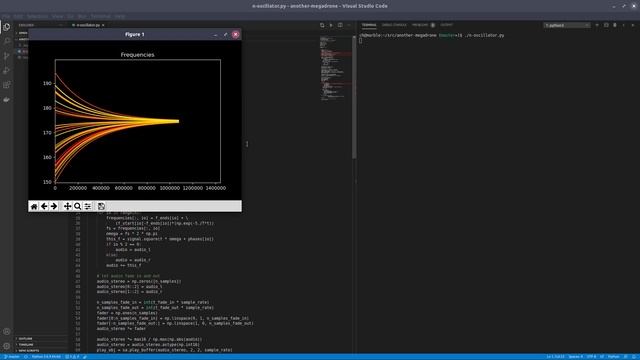Image resolution: width=640 pixels, height=360 pixels.
Task: Open the Explorer view in activity bar
Action: [7, 27]
